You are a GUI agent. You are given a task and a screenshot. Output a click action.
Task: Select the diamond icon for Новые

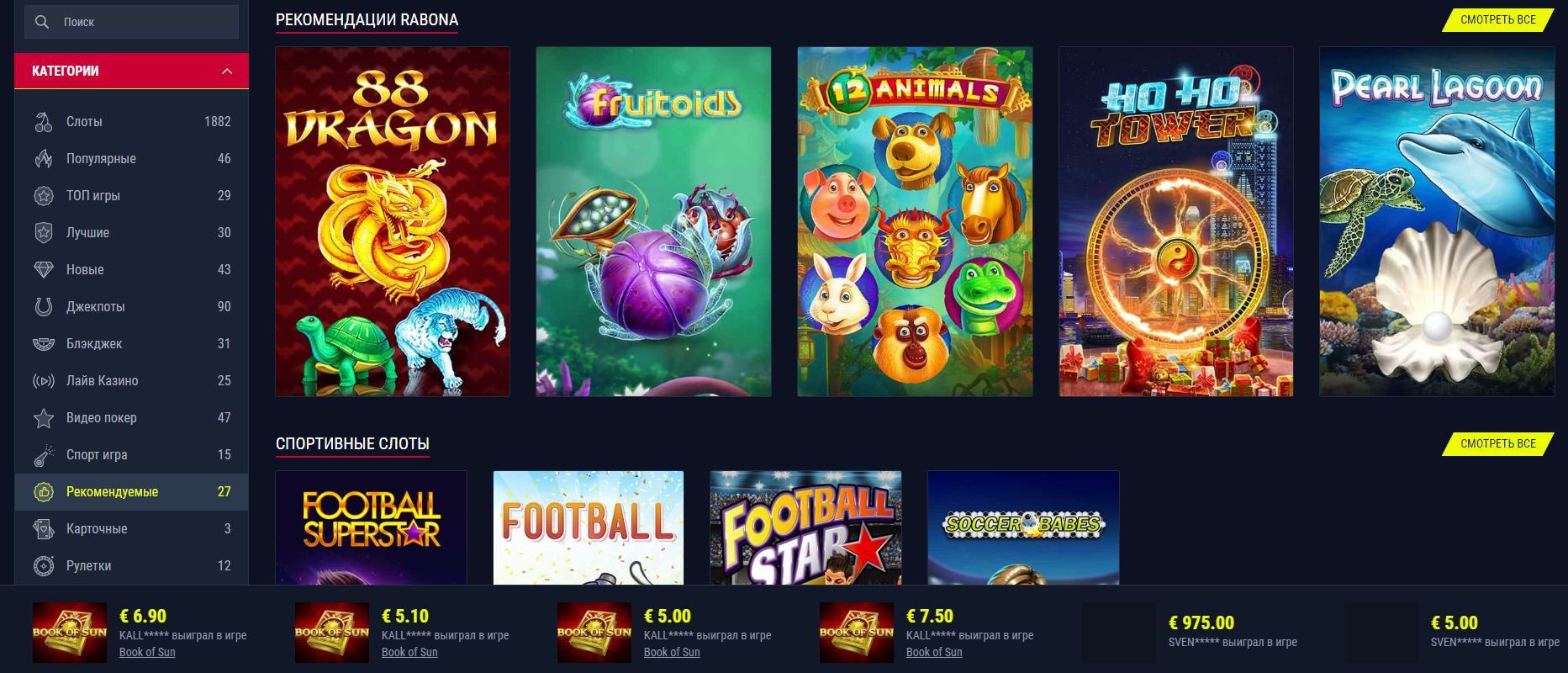(x=44, y=270)
